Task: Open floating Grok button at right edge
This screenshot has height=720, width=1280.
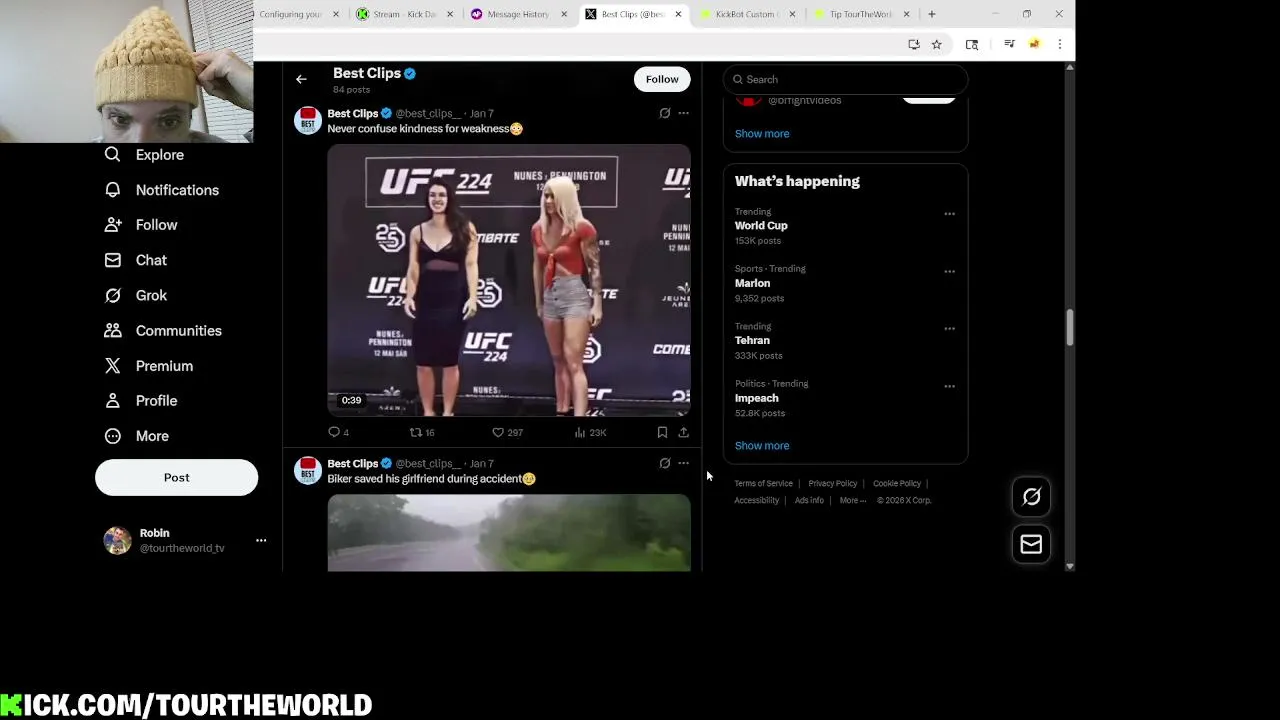Action: pos(1031,497)
